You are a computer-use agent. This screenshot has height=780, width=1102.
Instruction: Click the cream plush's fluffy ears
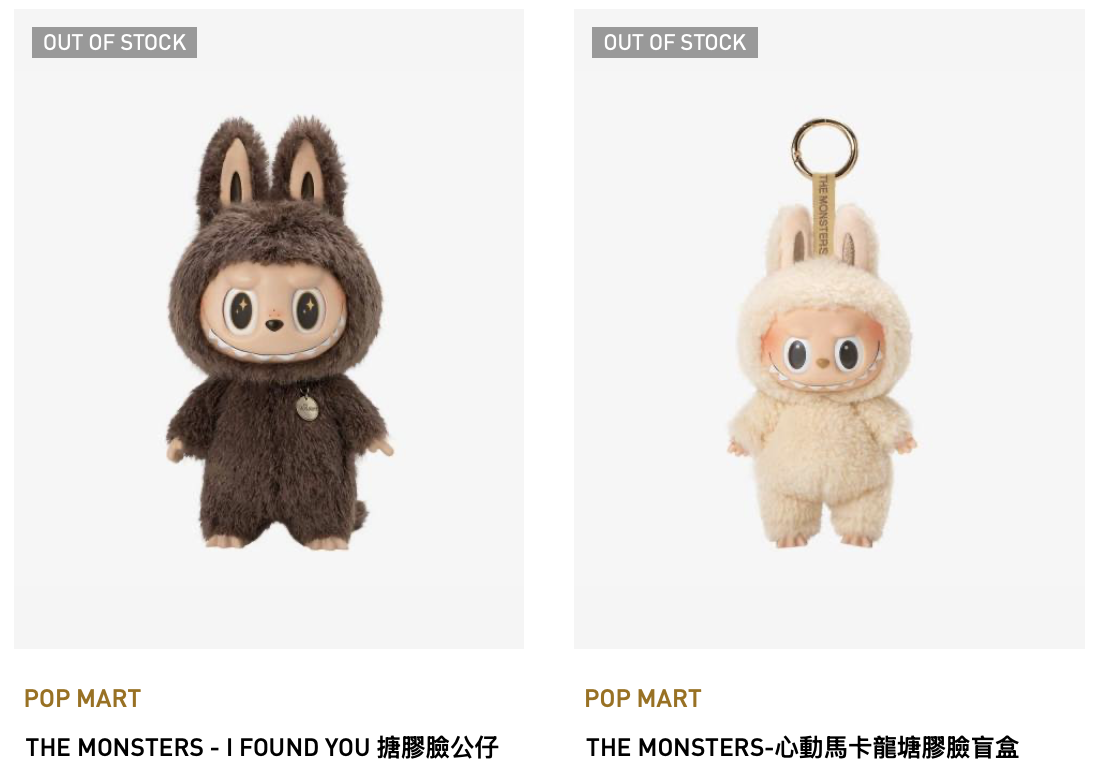(822, 235)
